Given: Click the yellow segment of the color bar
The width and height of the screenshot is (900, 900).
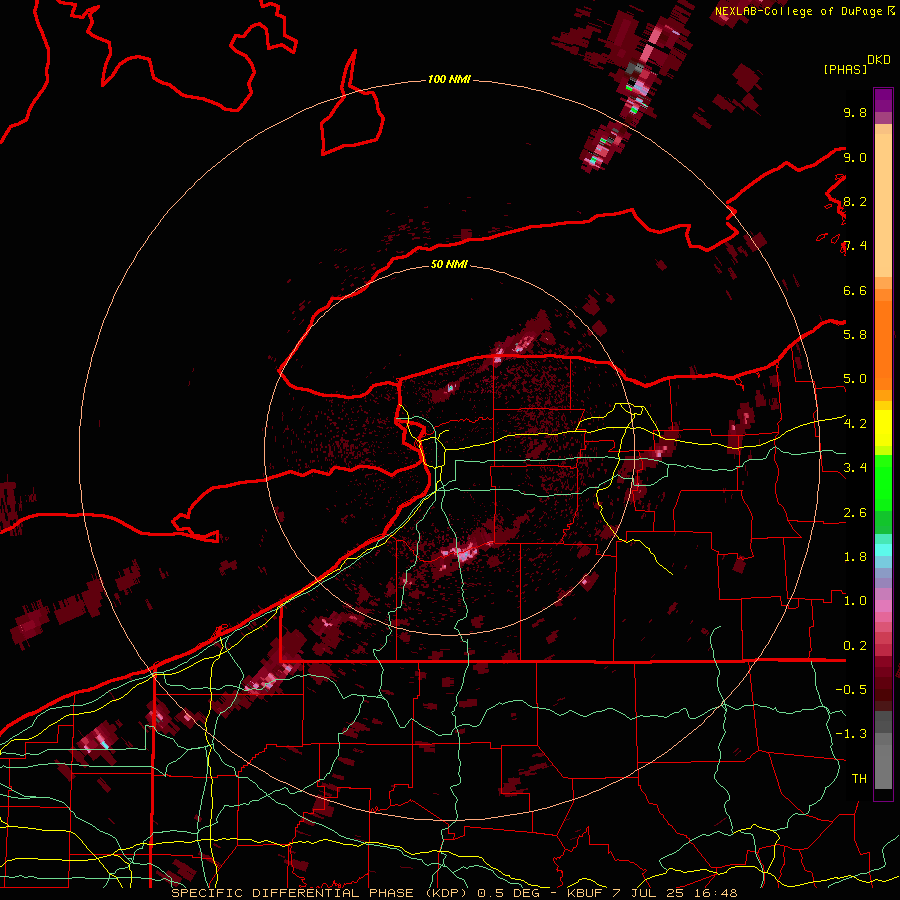Looking at the screenshot, I should pos(883,428).
